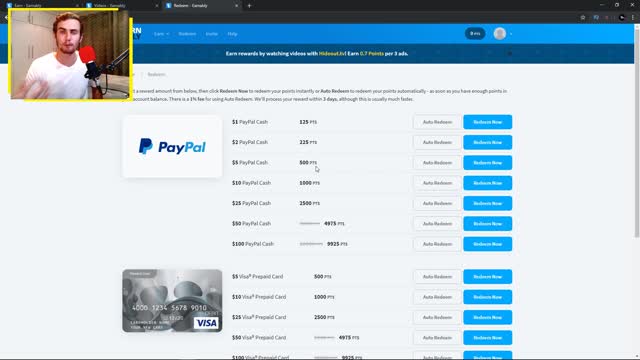The width and height of the screenshot is (640, 360).
Task: Auto Redeem the $50 PayPal Cash
Action: click(437, 224)
